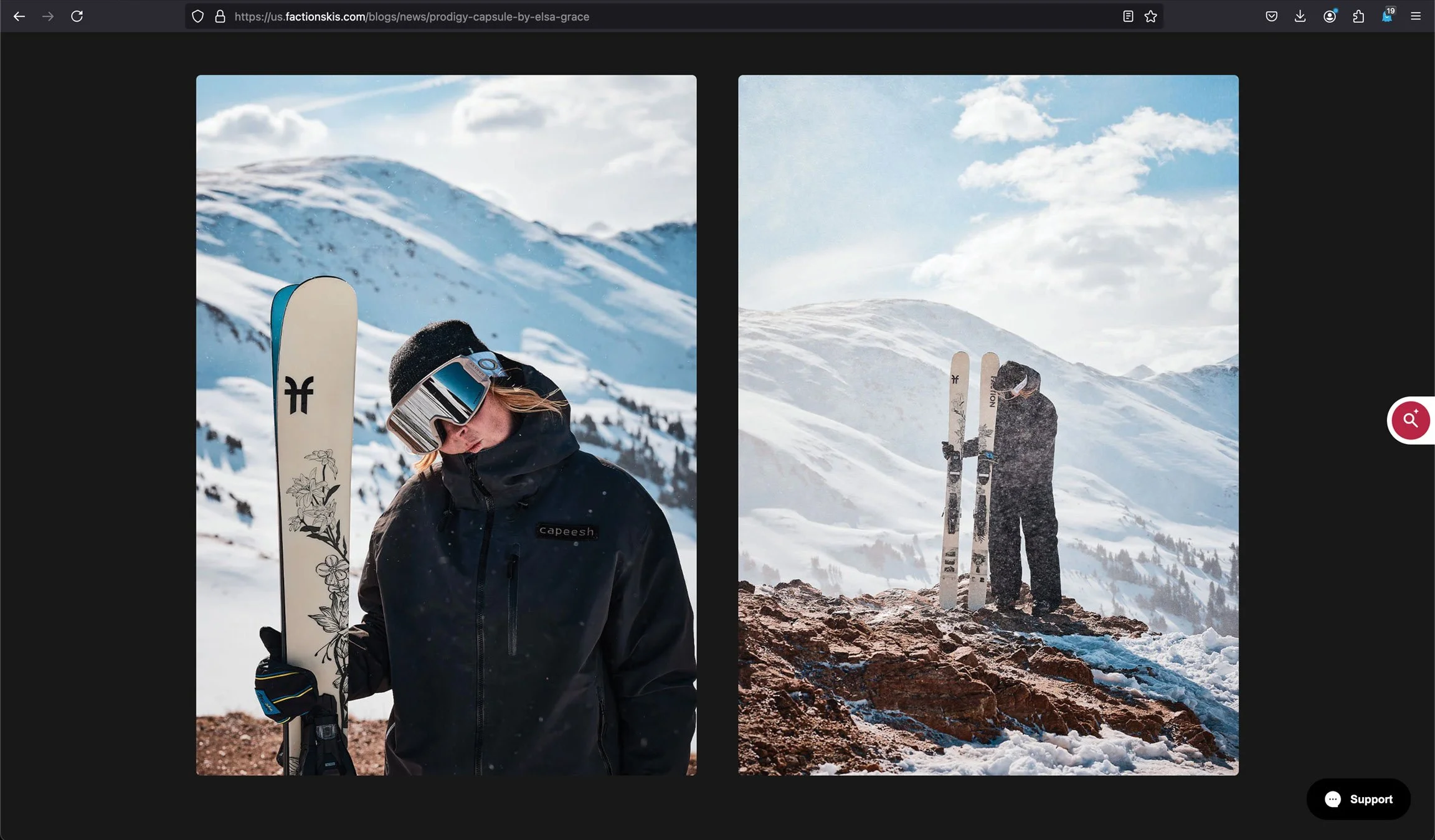Click the Ghostery extension showing 19
1435x840 pixels.
click(x=1387, y=17)
